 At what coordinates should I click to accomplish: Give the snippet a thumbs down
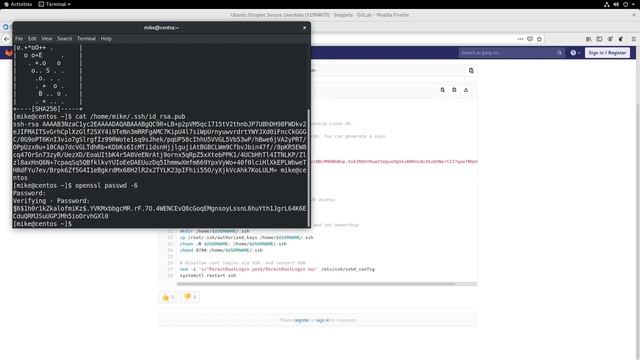click(190, 297)
